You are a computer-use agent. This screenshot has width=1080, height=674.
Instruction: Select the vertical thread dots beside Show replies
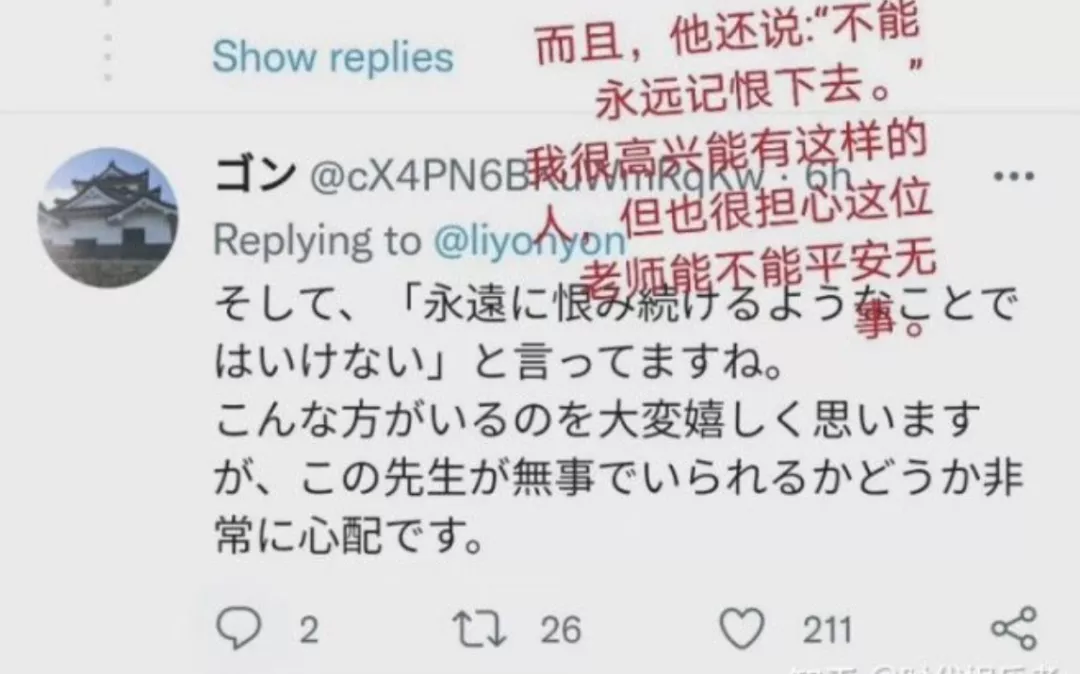point(107,41)
